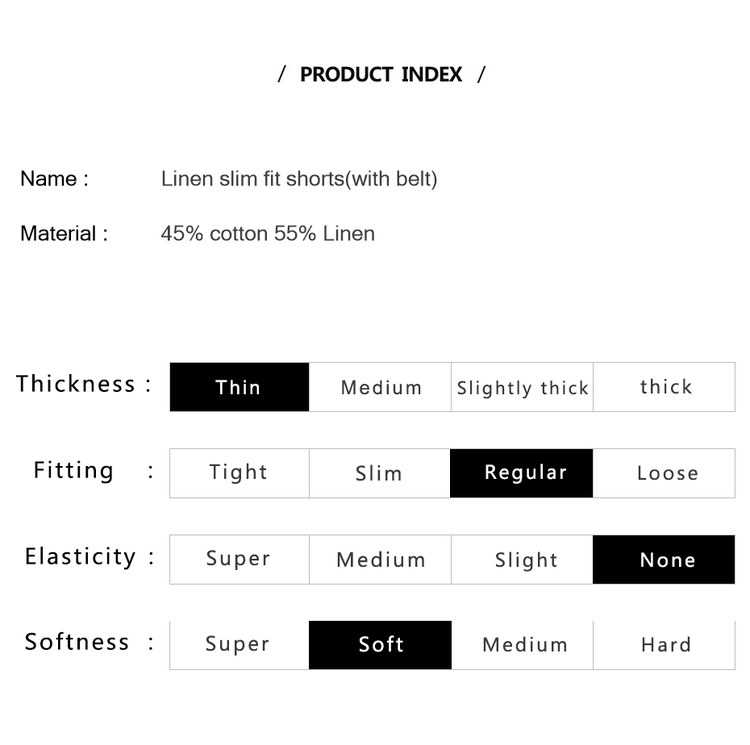Select the Slightly thick option
This screenshot has height=745, width=750.
point(522,387)
